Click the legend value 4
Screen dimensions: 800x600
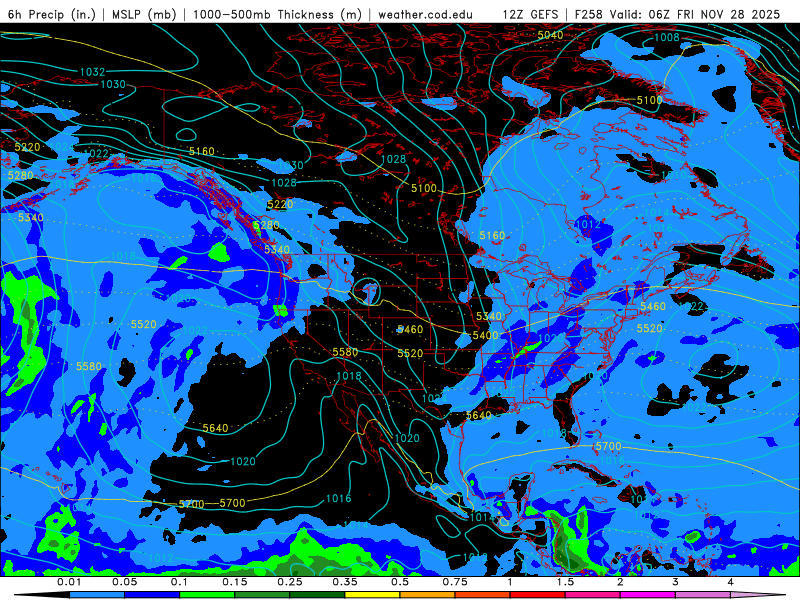(x=731, y=582)
